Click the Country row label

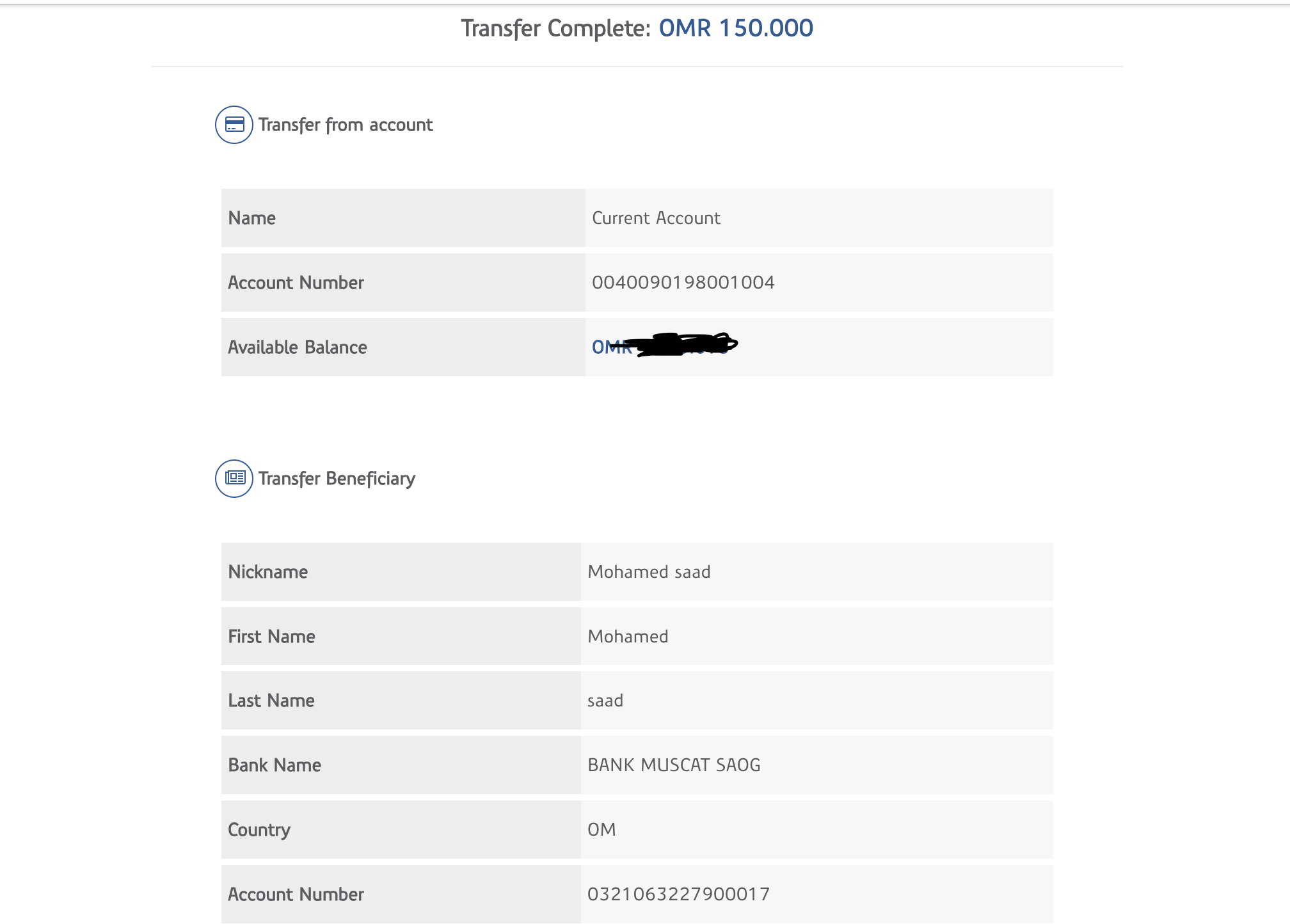[x=259, y=830]
